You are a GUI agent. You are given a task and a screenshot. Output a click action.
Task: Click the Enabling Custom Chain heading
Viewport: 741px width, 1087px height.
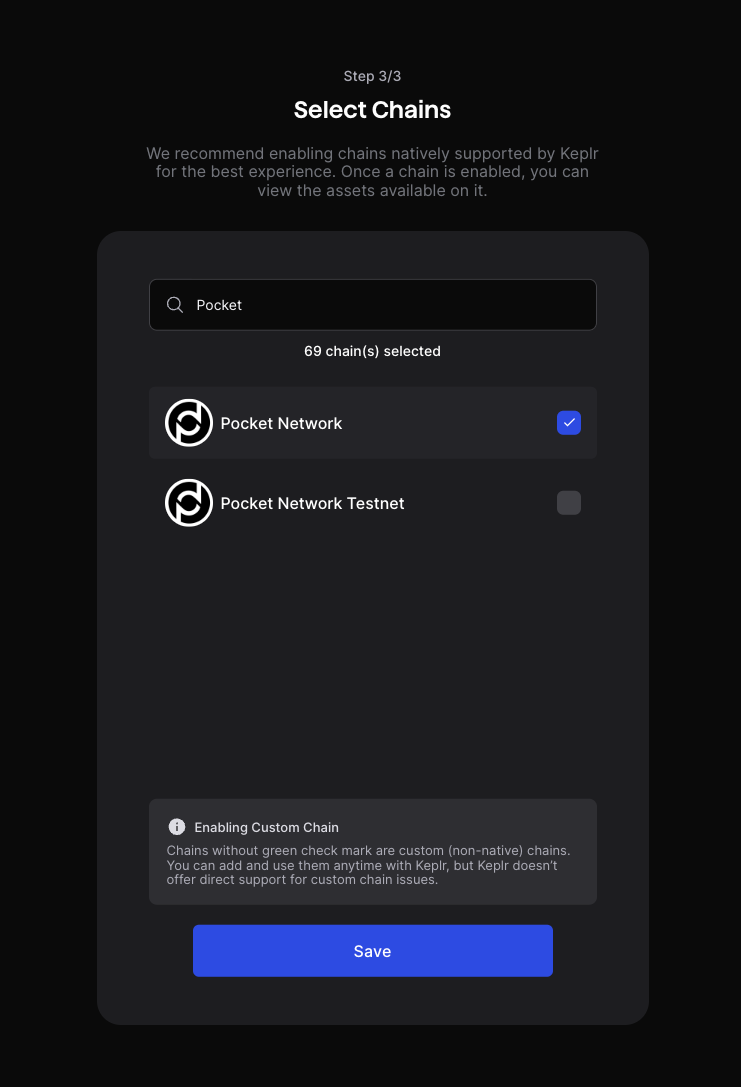(266, 827)
